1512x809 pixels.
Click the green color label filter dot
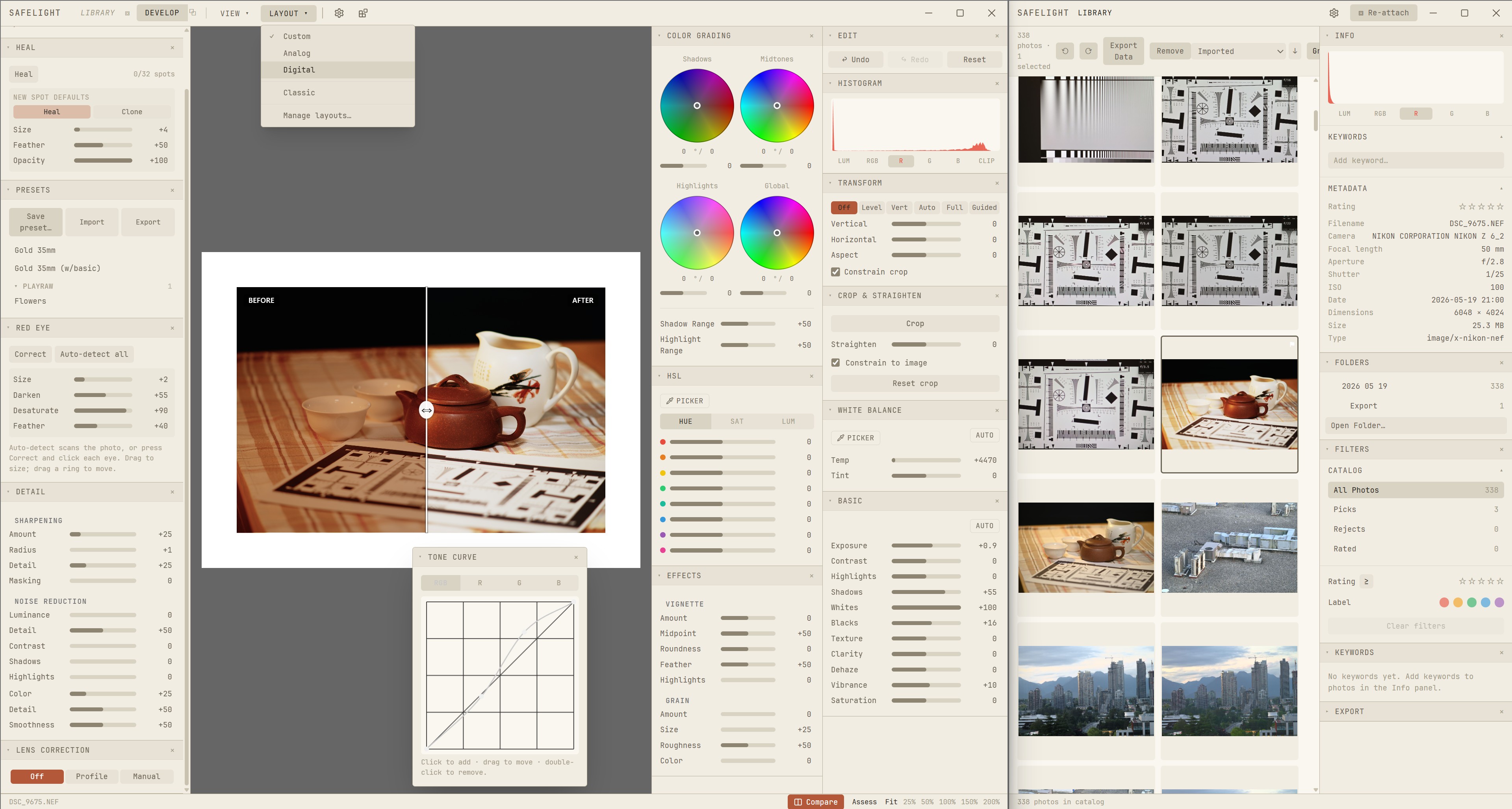(x=1471, y=602)
